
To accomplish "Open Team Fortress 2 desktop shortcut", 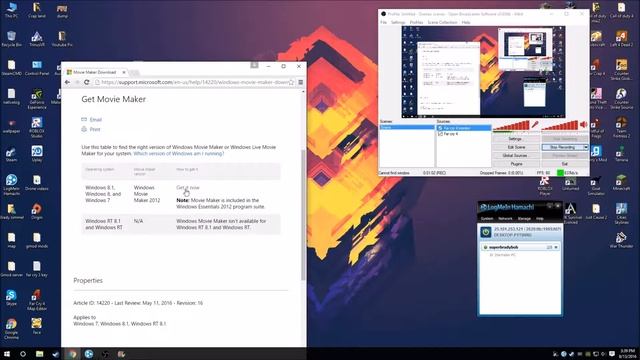I will tap(621, 127).
